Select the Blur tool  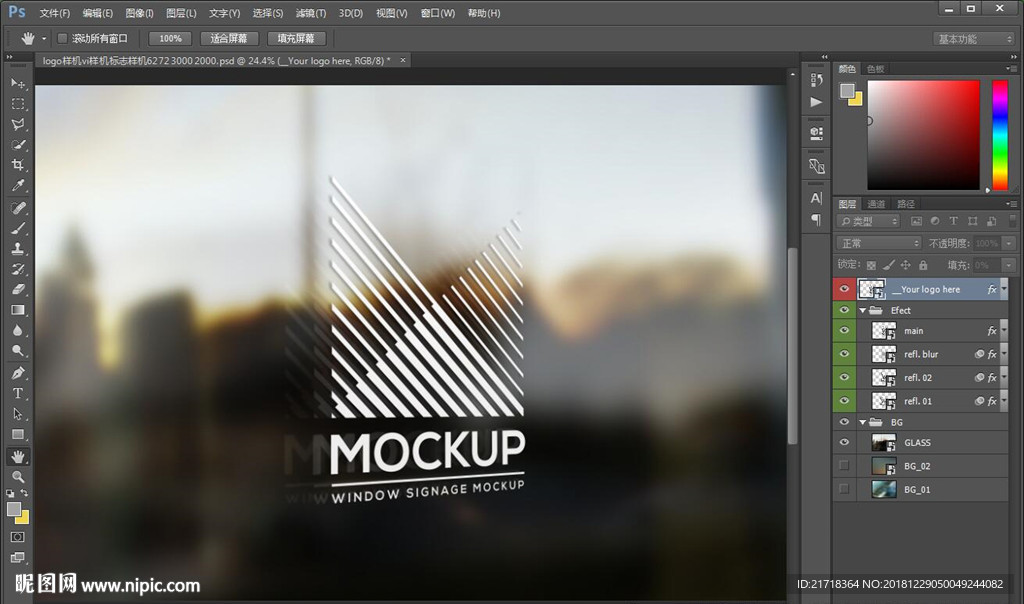[x=18, y=330]
